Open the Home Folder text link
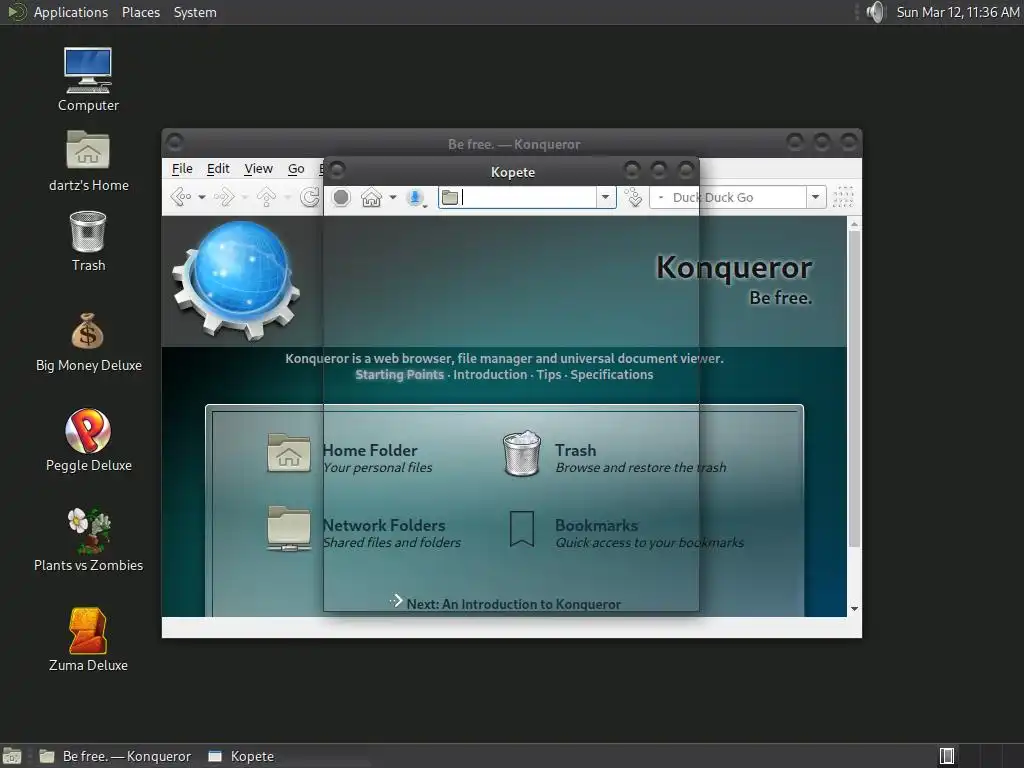The height and width of the screenshot is (768, 1024). [370, 451]
